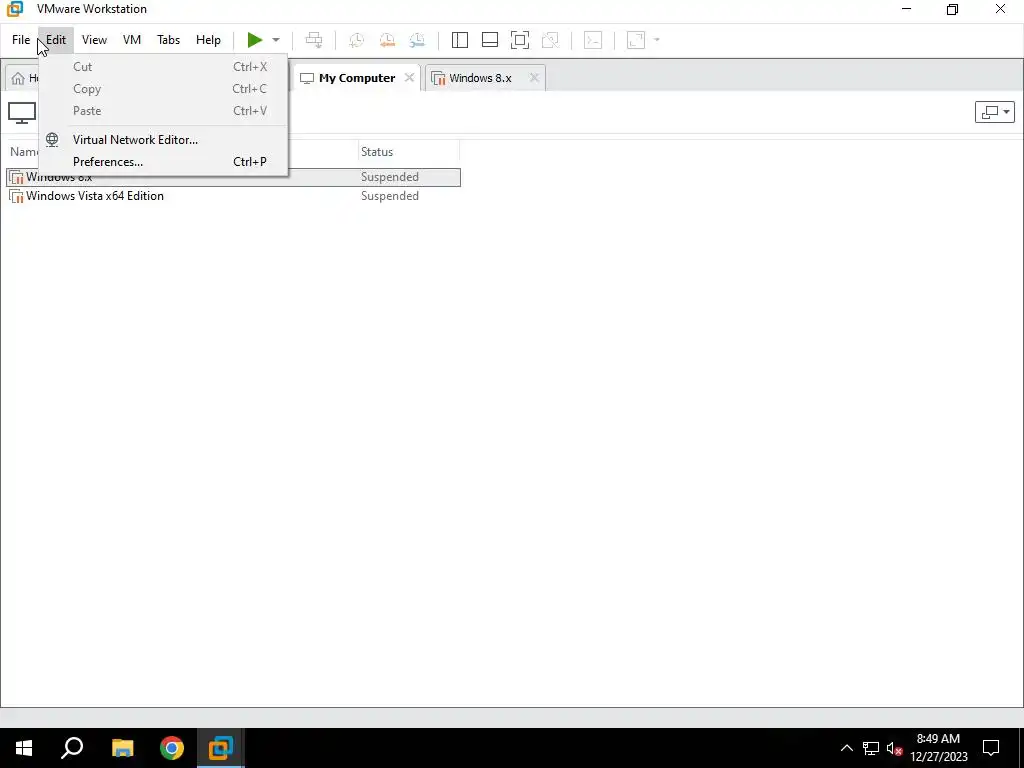Take a snapshot using toolbar clock icon
The width and height of the screenshot is (1024, 768).
click(356, 40)
